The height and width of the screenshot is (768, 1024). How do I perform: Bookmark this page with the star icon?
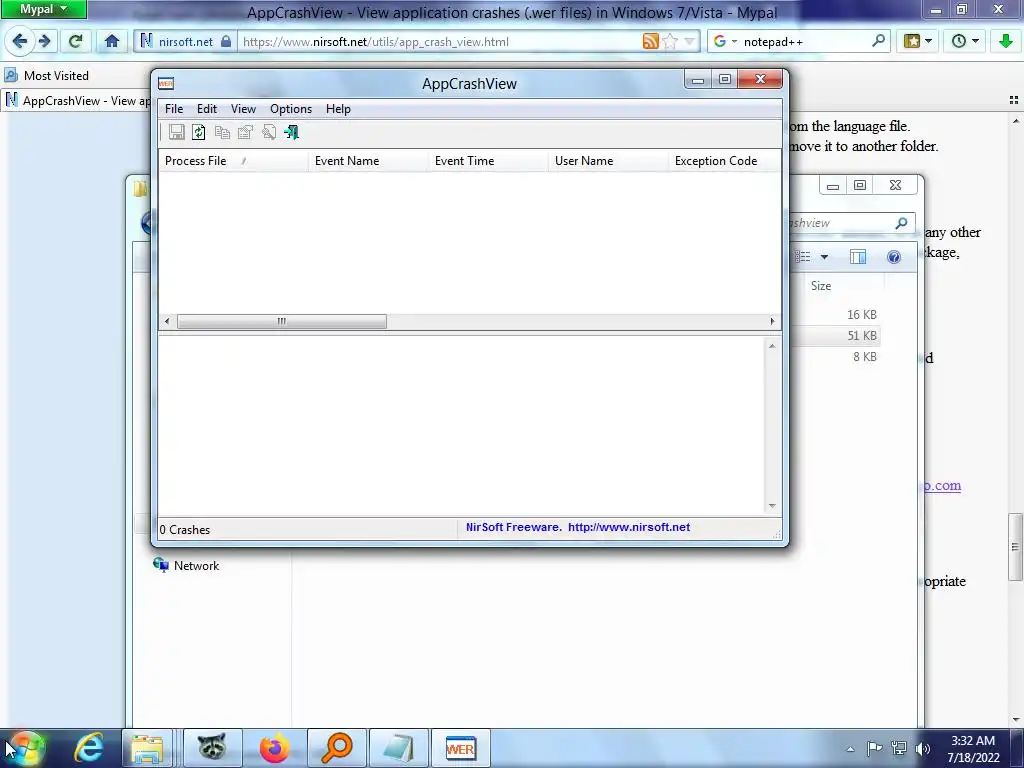coord(669,41)
